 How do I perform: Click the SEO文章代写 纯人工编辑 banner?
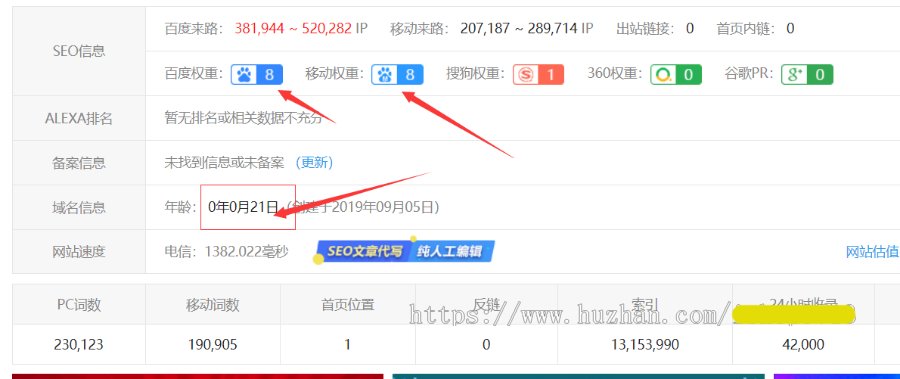(x=405, y=252)
